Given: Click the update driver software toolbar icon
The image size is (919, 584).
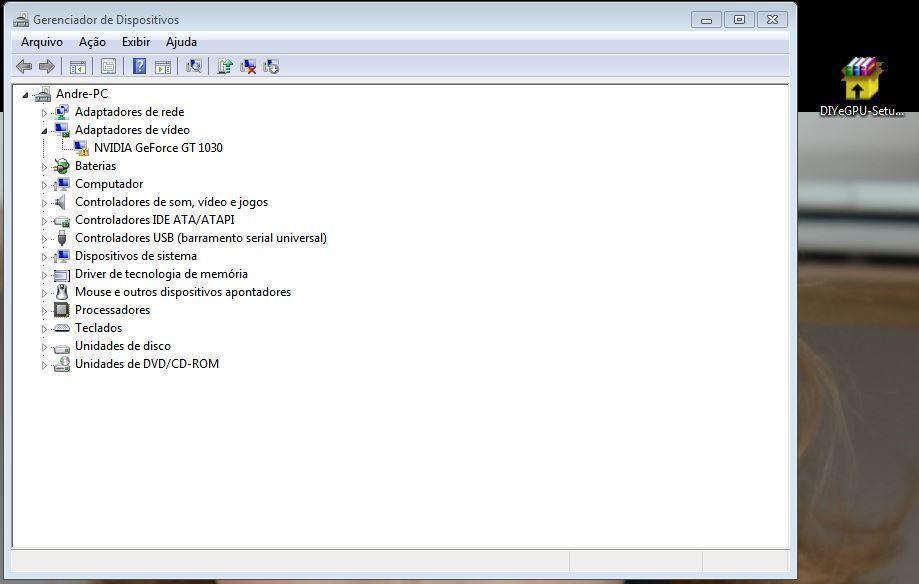Looking at the screenshot, I should coord(225,66).
